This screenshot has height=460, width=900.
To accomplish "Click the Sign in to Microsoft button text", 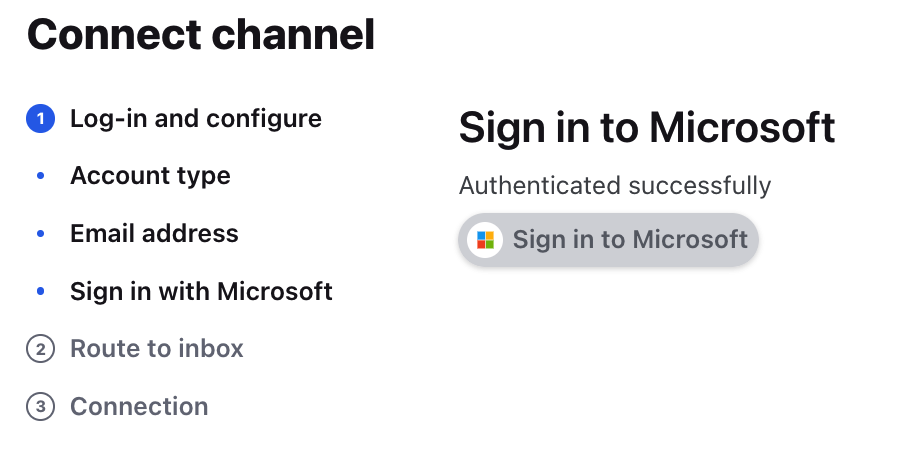I will pos(630,239).
